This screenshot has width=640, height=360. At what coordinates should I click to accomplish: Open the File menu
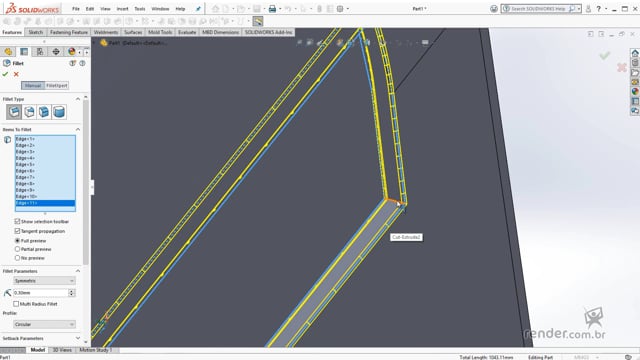tap(76, 9)
